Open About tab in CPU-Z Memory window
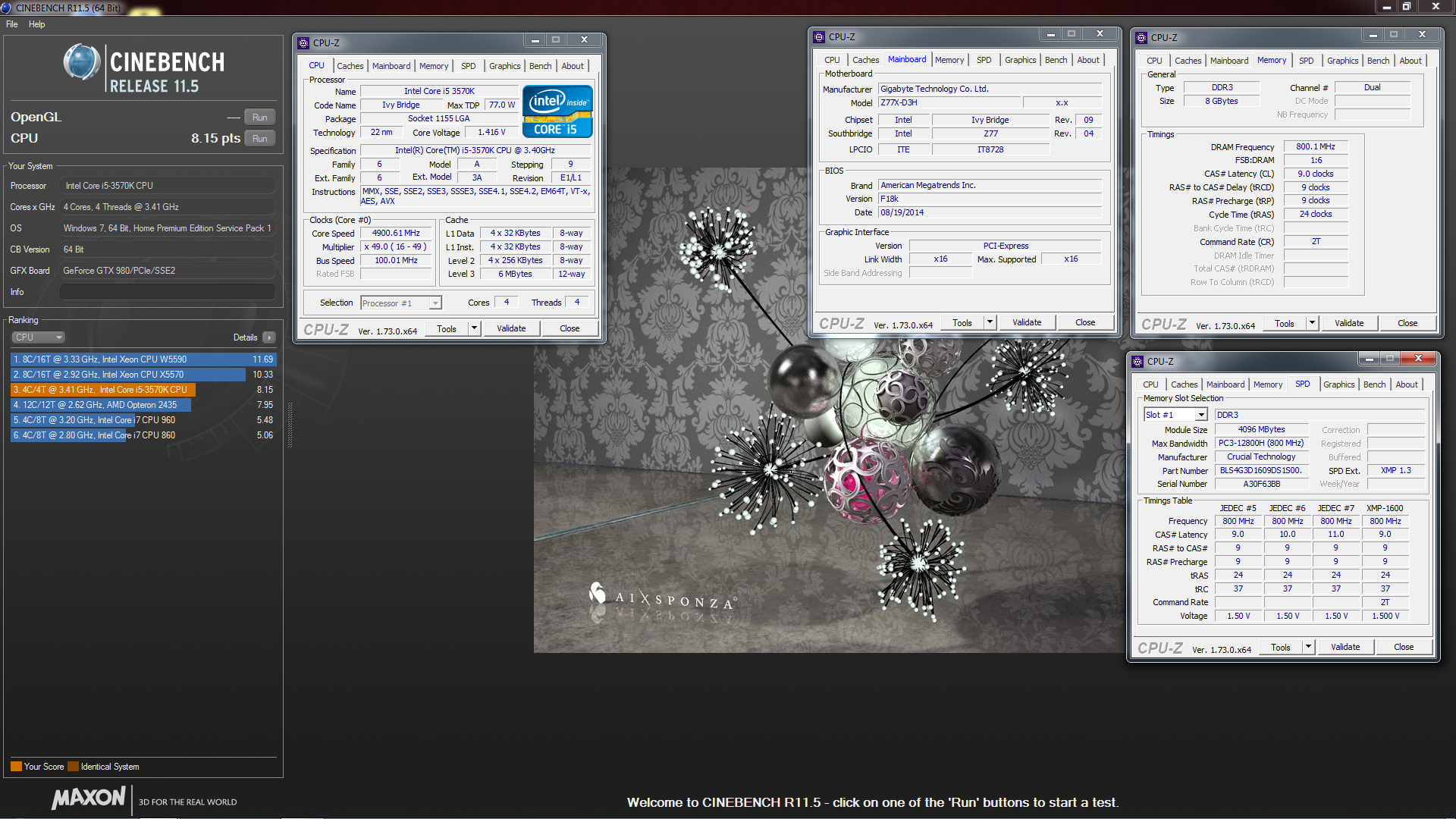This screenshot has width=1456, height=819. (1410, 61)
